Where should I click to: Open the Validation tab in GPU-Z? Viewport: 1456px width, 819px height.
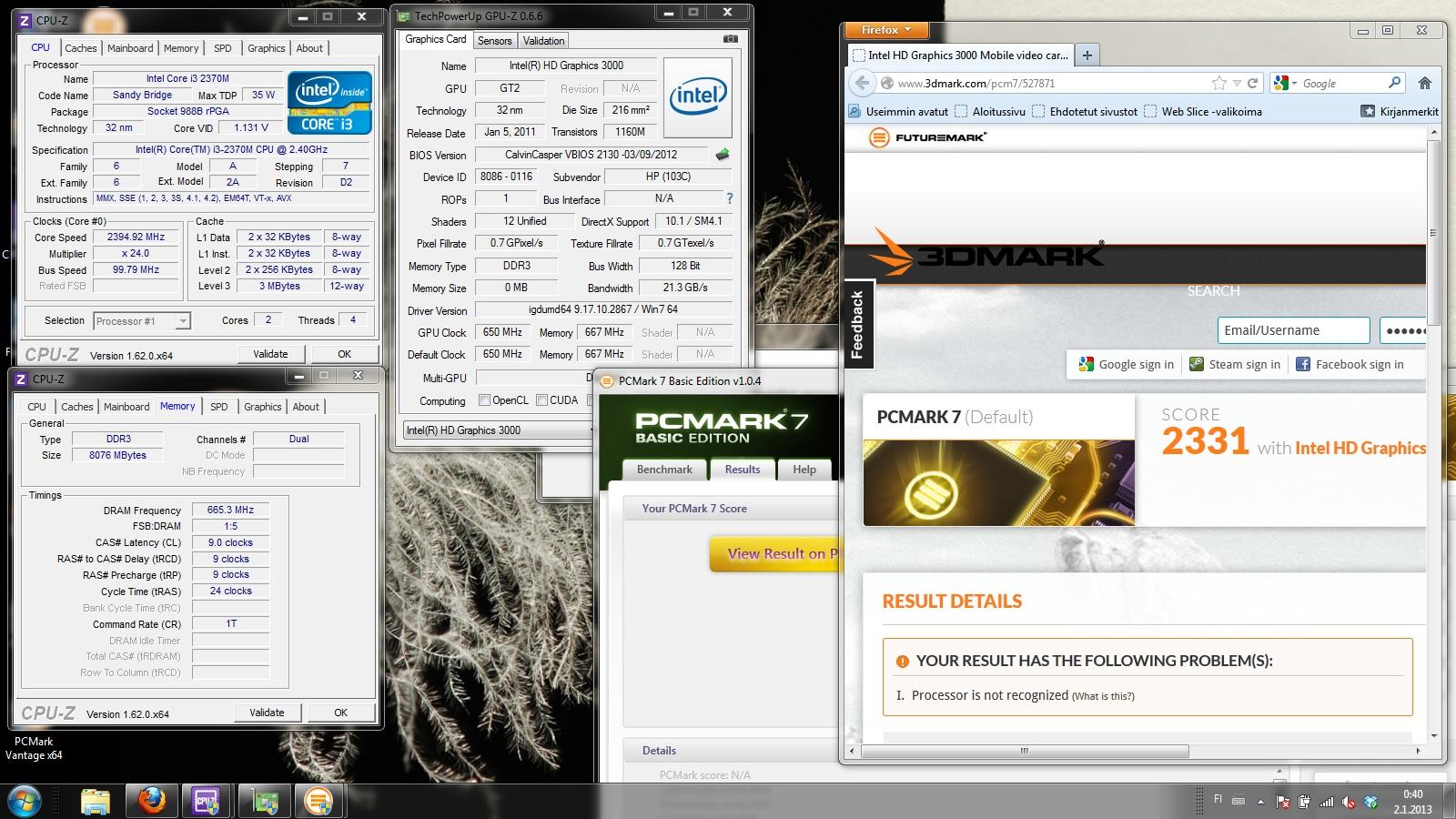tap(544, 41)
